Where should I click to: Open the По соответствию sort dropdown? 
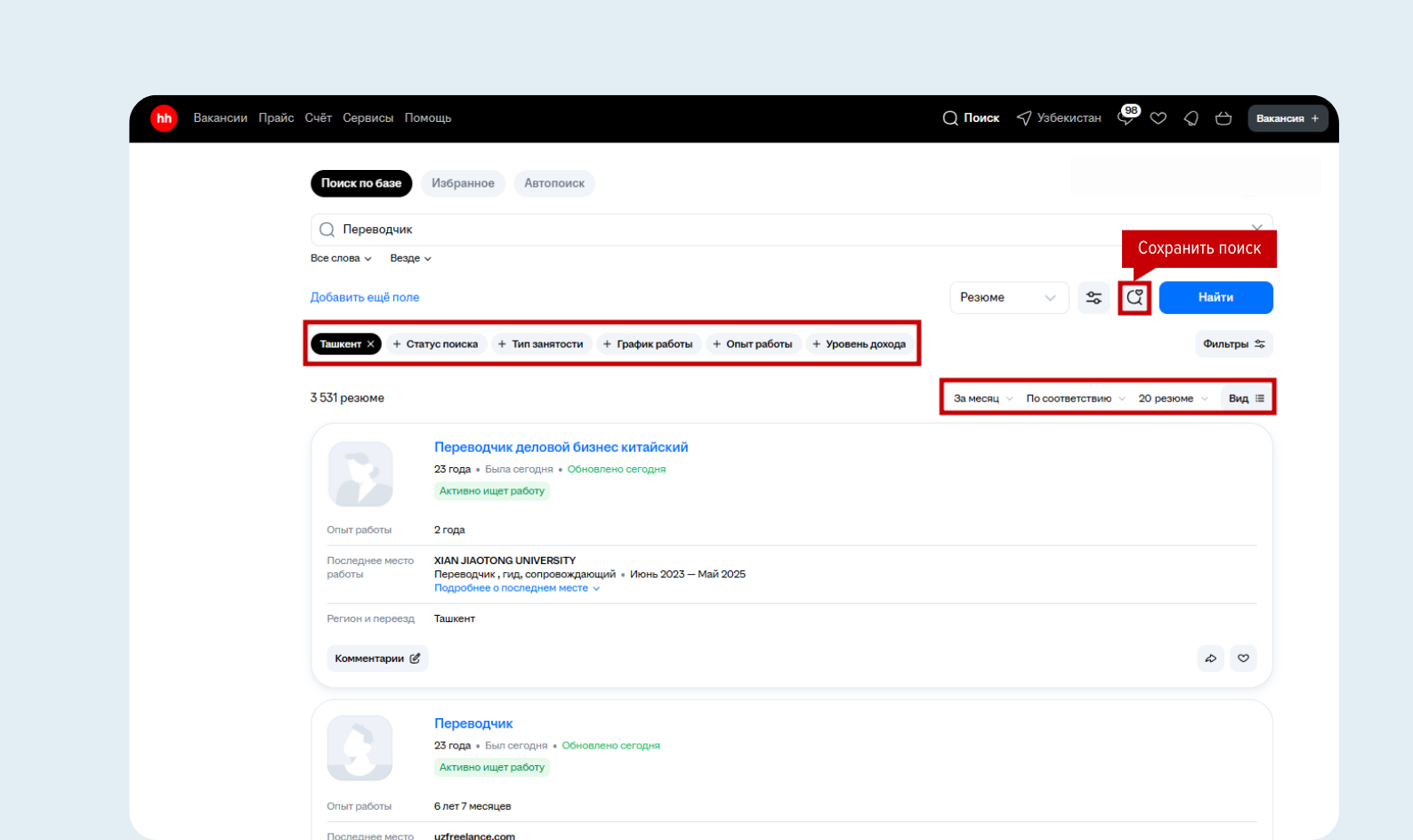click(x=1075, y=399)
